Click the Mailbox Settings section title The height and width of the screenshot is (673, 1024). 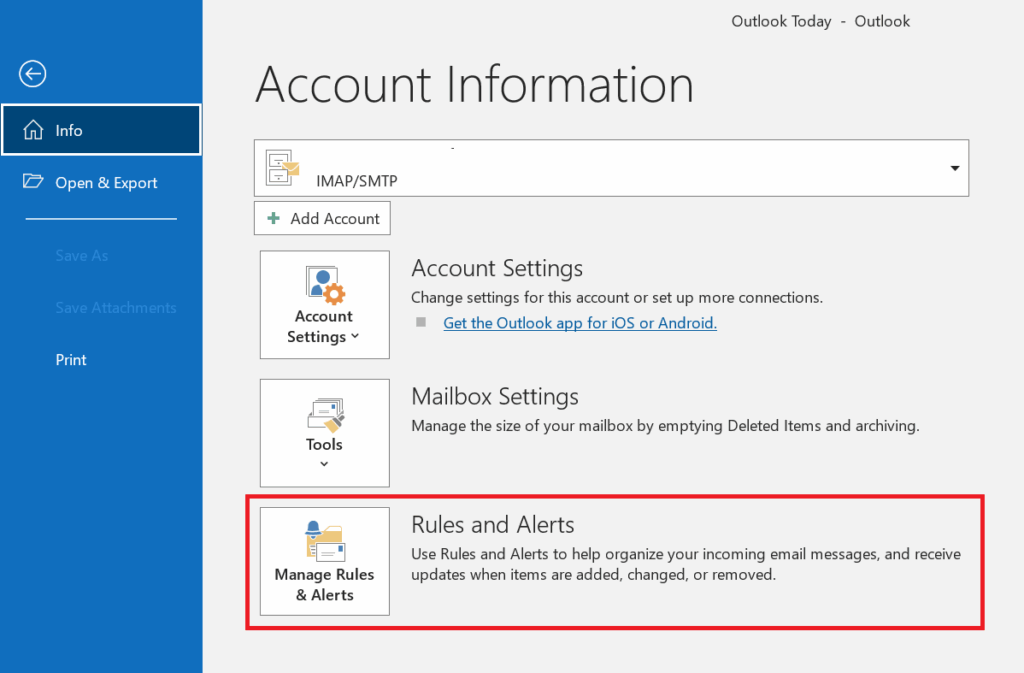(495, 396)
